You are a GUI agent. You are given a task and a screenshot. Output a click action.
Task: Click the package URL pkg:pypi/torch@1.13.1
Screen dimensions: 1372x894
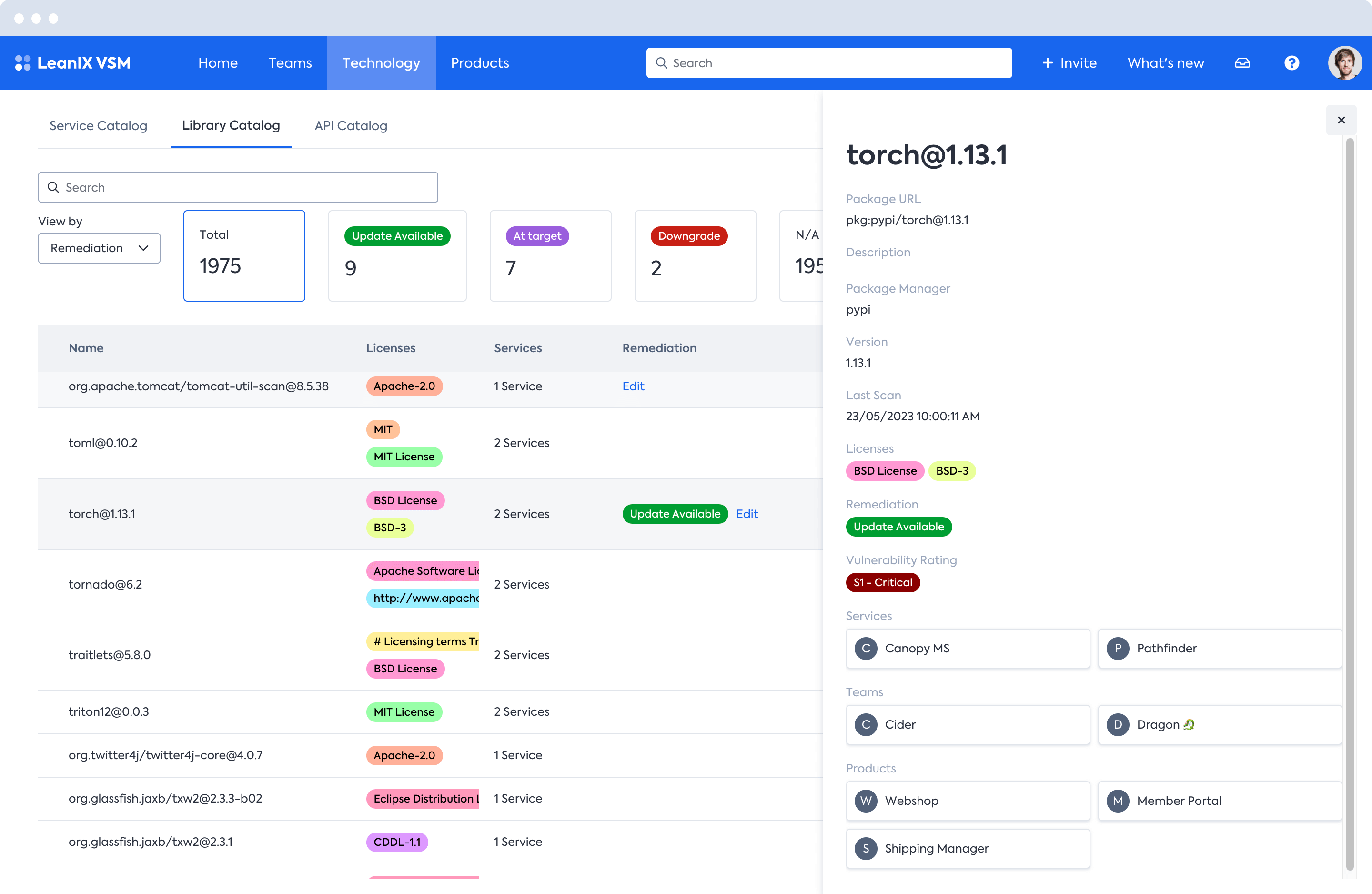tap(907, 220)
